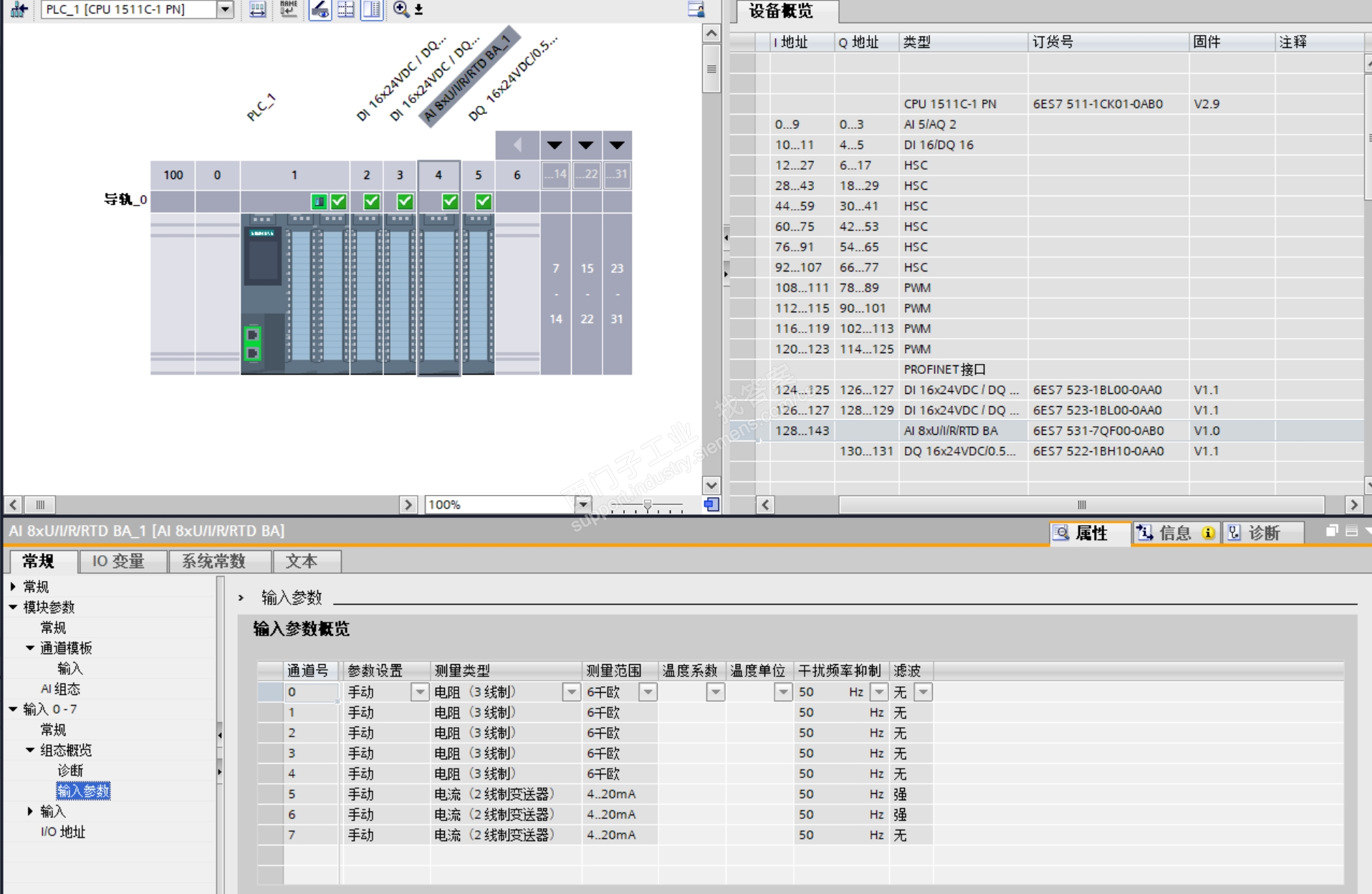1372x894 pixels.
Task: Collapse the 通道模板 tree node
Action: pos(30,648)
